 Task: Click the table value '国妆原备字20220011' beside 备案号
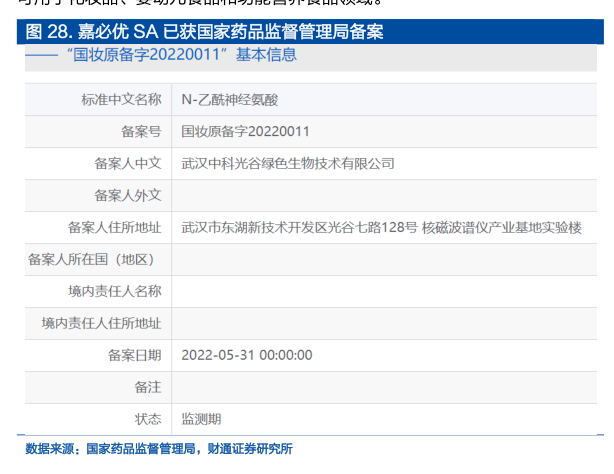coord(245,131)
